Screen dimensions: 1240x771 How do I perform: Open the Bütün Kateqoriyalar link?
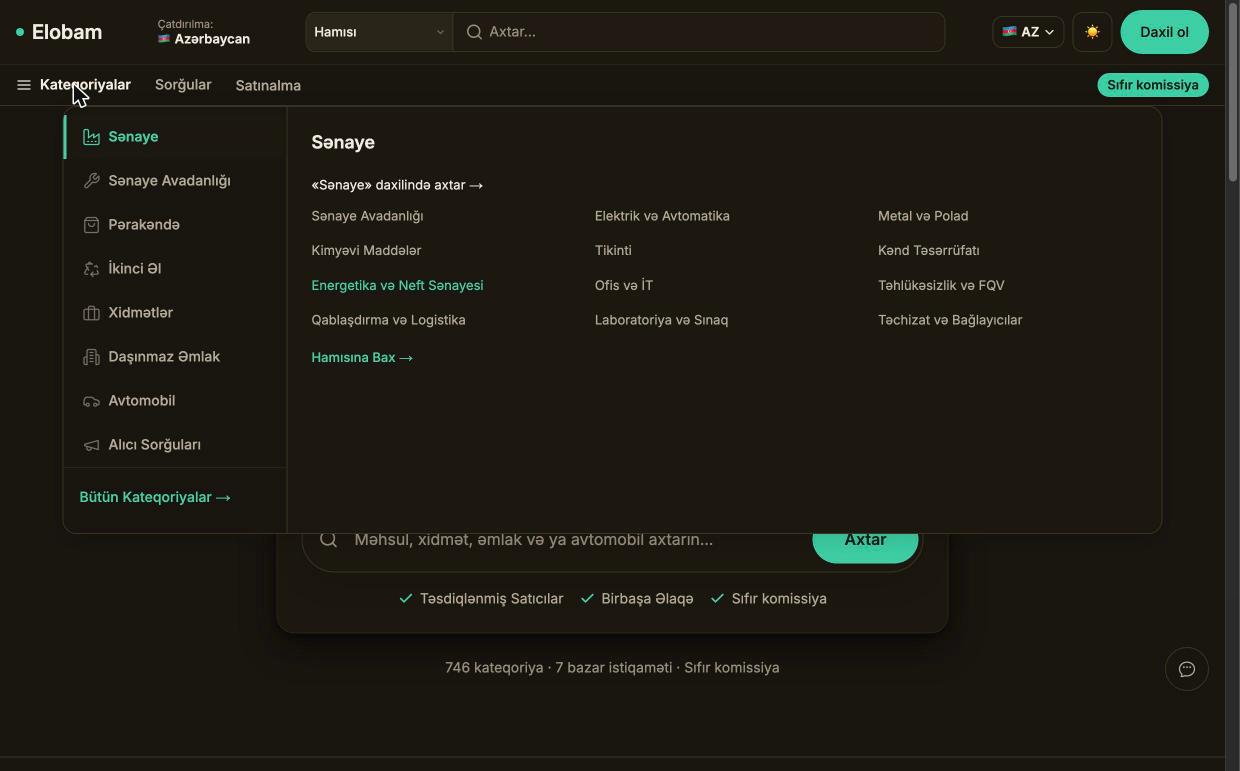click(x=155, y=497)
